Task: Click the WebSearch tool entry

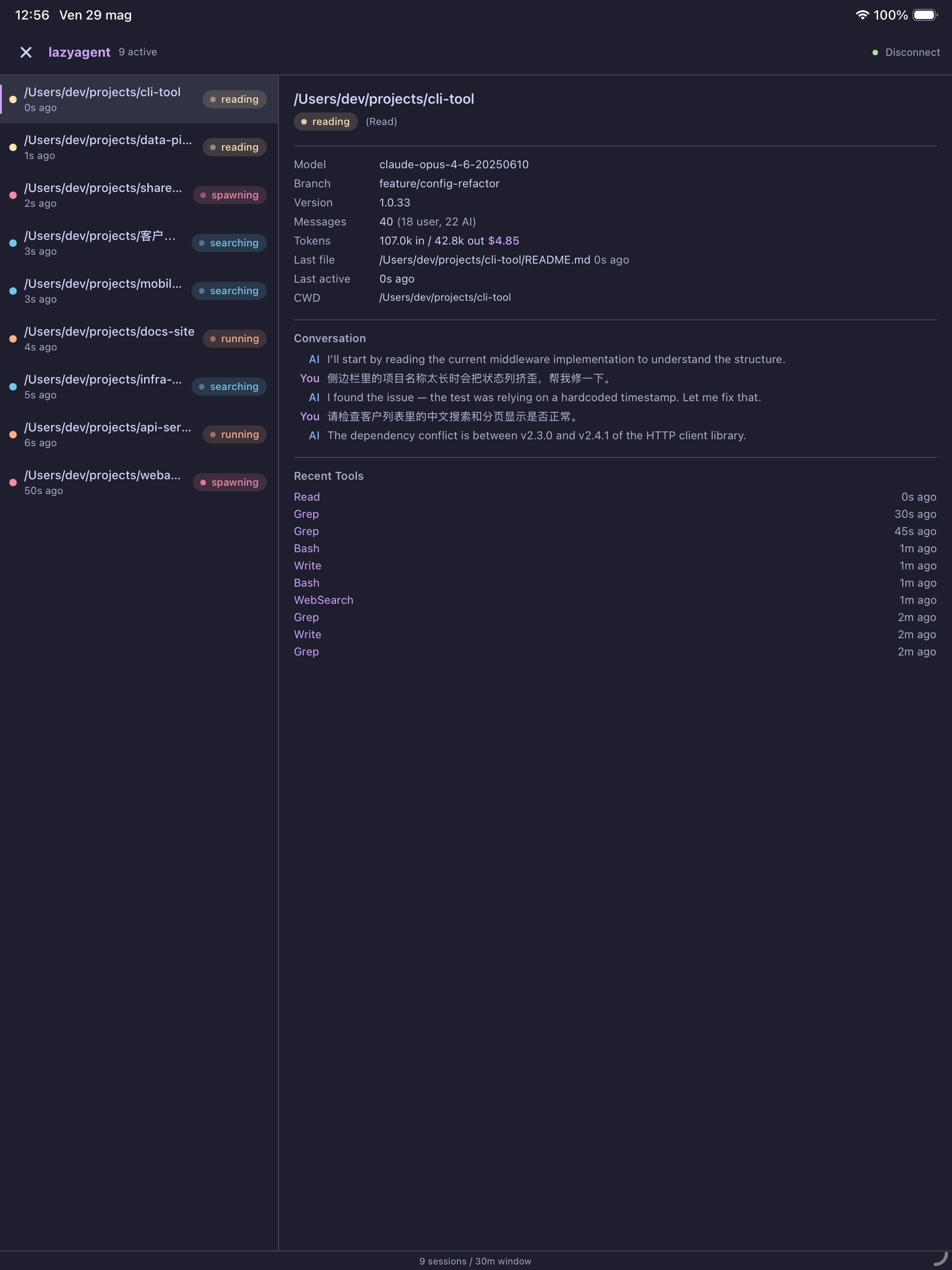Action: [323, 600]
